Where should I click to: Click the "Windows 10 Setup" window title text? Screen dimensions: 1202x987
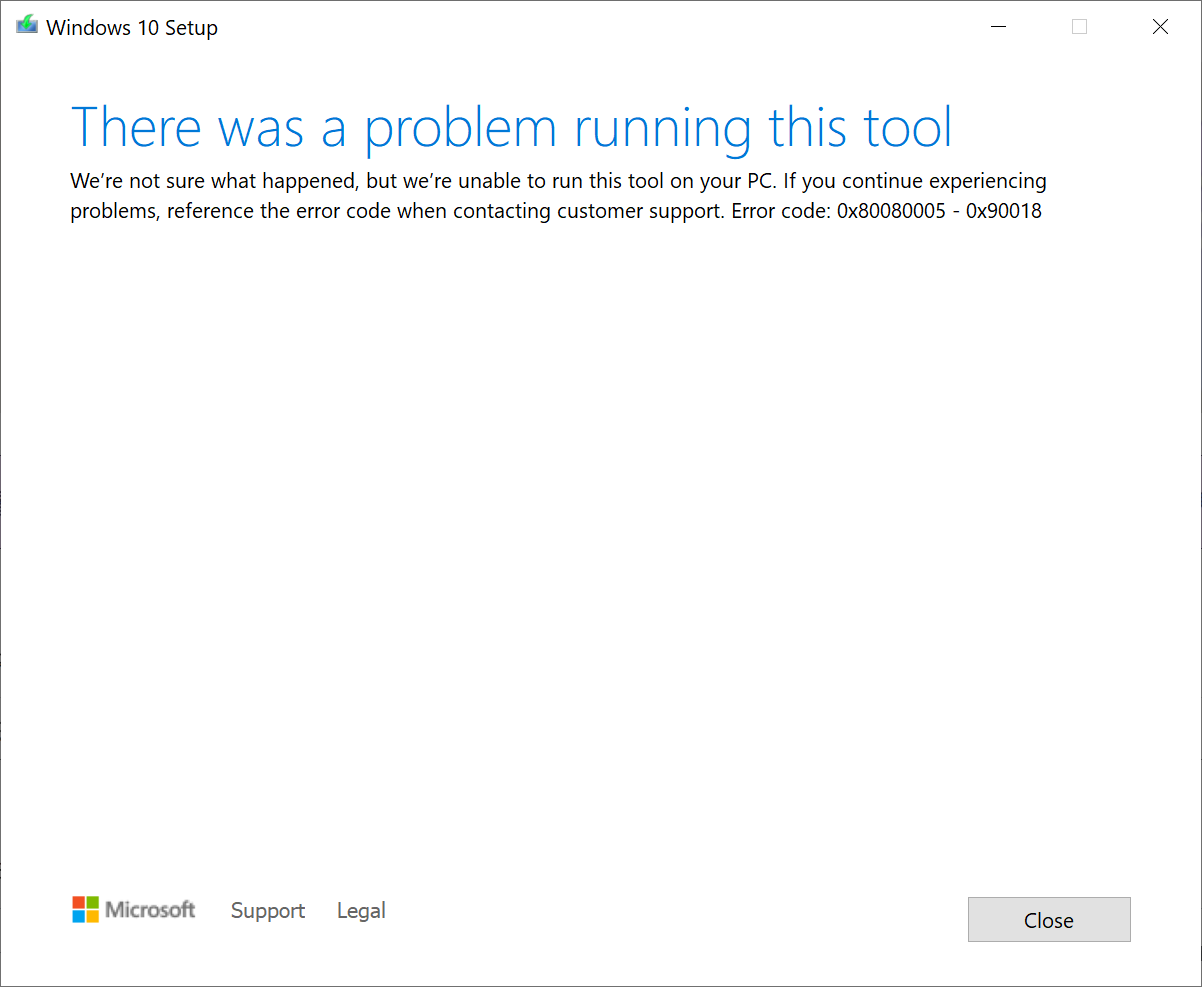click(x=132, y=27)
